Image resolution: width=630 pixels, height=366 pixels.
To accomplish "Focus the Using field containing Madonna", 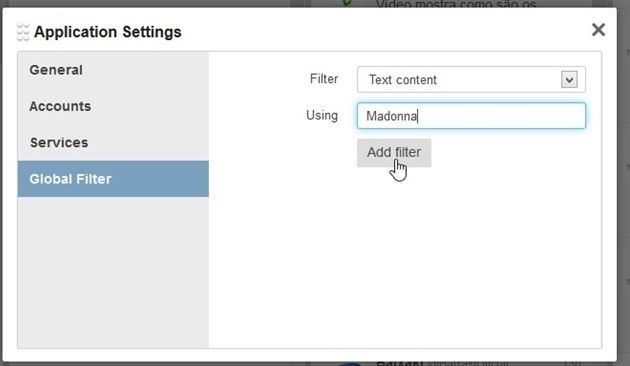I will (x=471, y=116).
